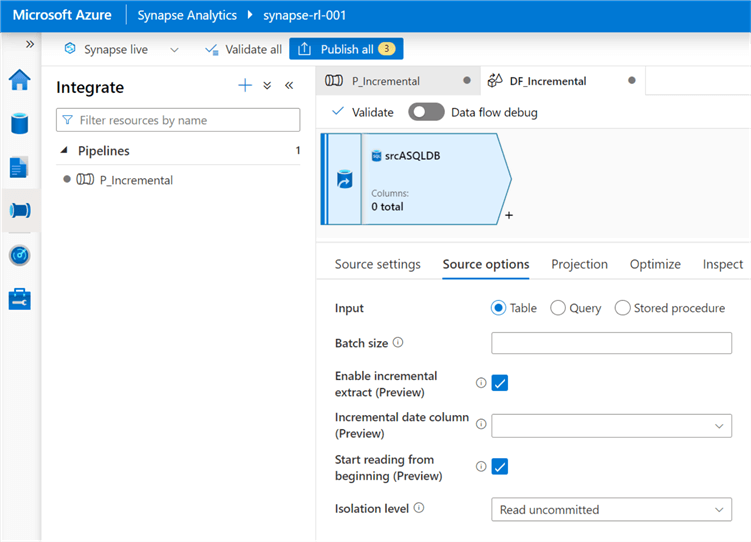Expand the left navigation with double chevron
This screenshot has width=751, height=542.
[30, 45]
